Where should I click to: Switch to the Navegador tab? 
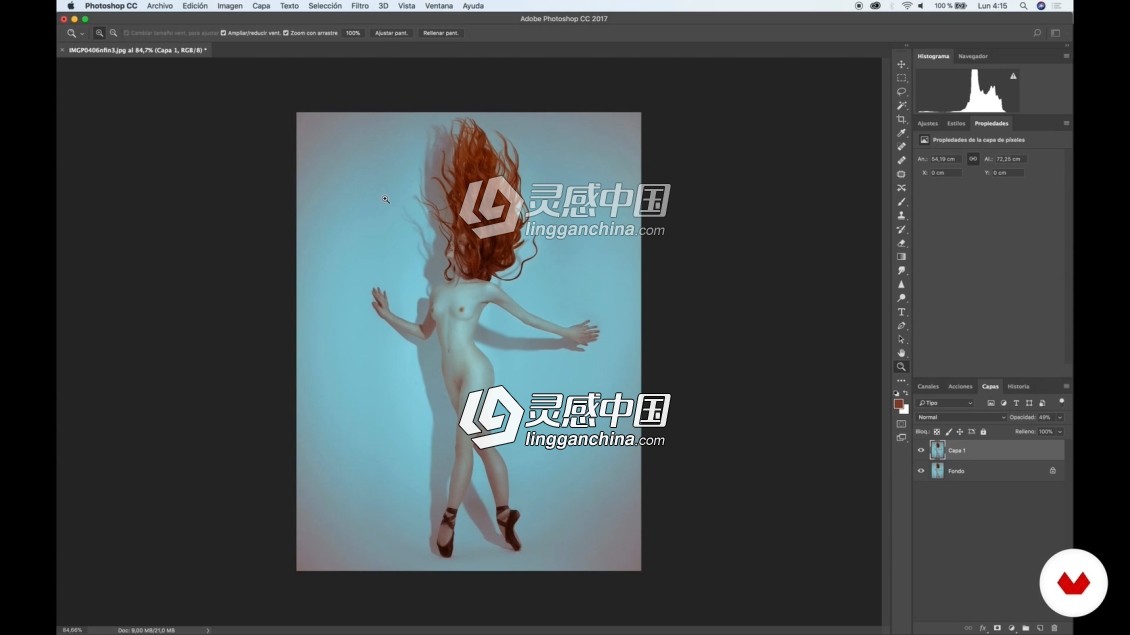click(x=973, y=56)
